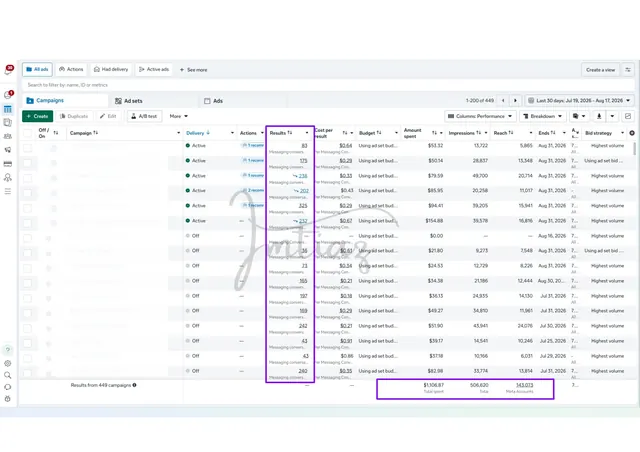Open the megaphone advertising icon in the sidebar

[x=8, y=150]
